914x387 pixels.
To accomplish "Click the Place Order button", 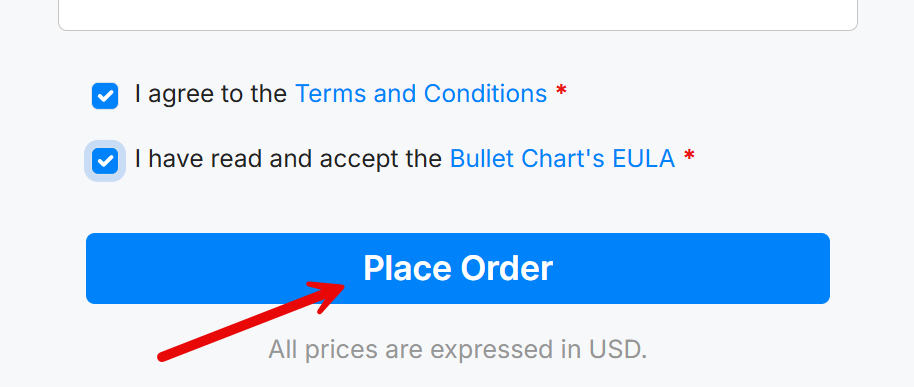I will (x=458, y=269).
